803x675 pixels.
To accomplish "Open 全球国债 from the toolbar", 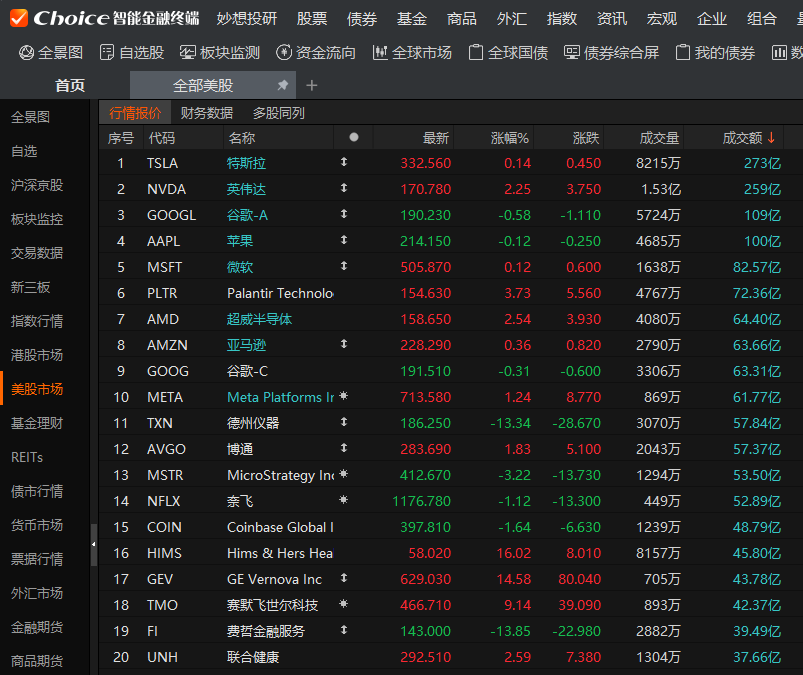I will click(508, 52).
